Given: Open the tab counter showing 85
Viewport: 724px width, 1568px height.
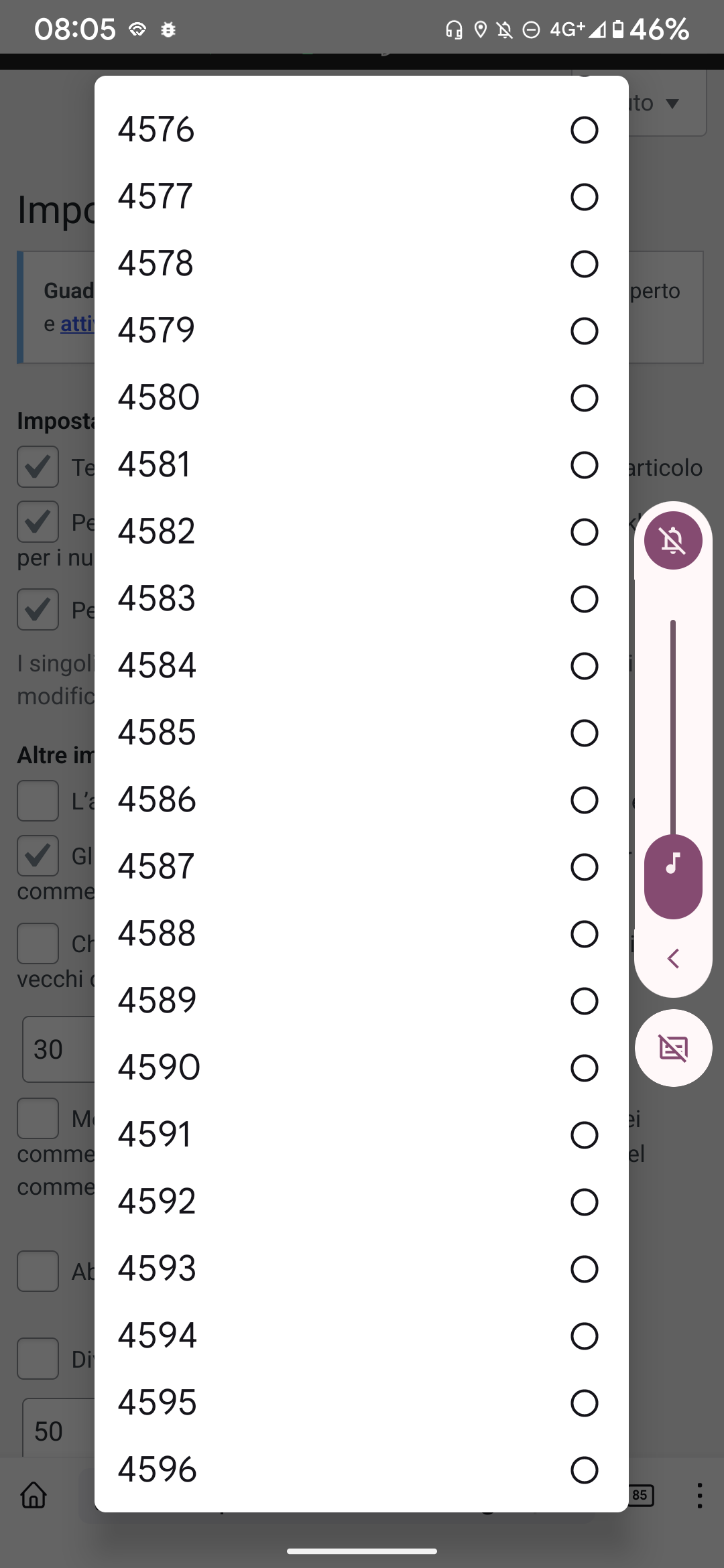Looking at the screenshot, I should 640,1495.
